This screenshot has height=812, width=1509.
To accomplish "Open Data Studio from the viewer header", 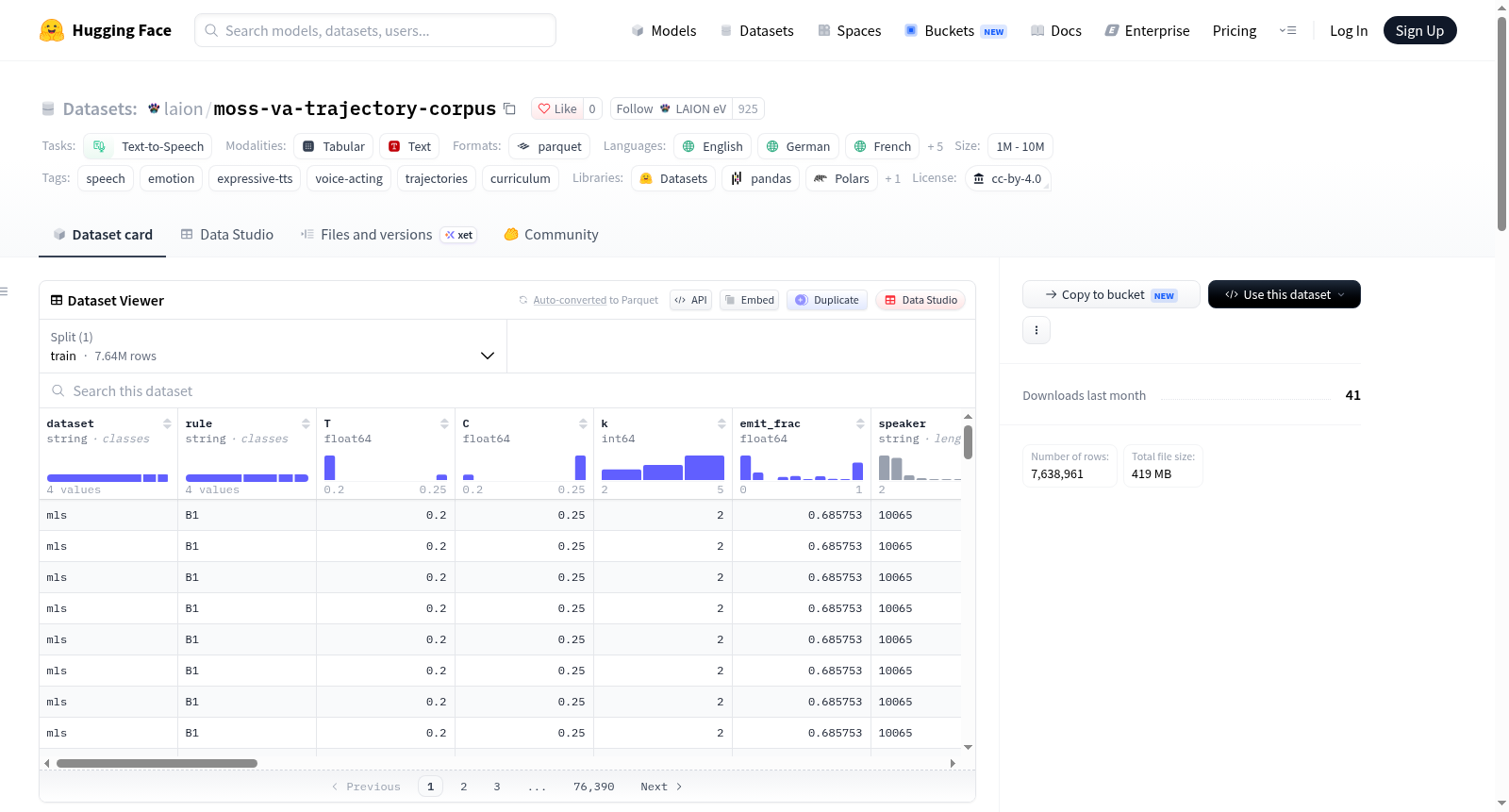I will click(x=920, y=300).
